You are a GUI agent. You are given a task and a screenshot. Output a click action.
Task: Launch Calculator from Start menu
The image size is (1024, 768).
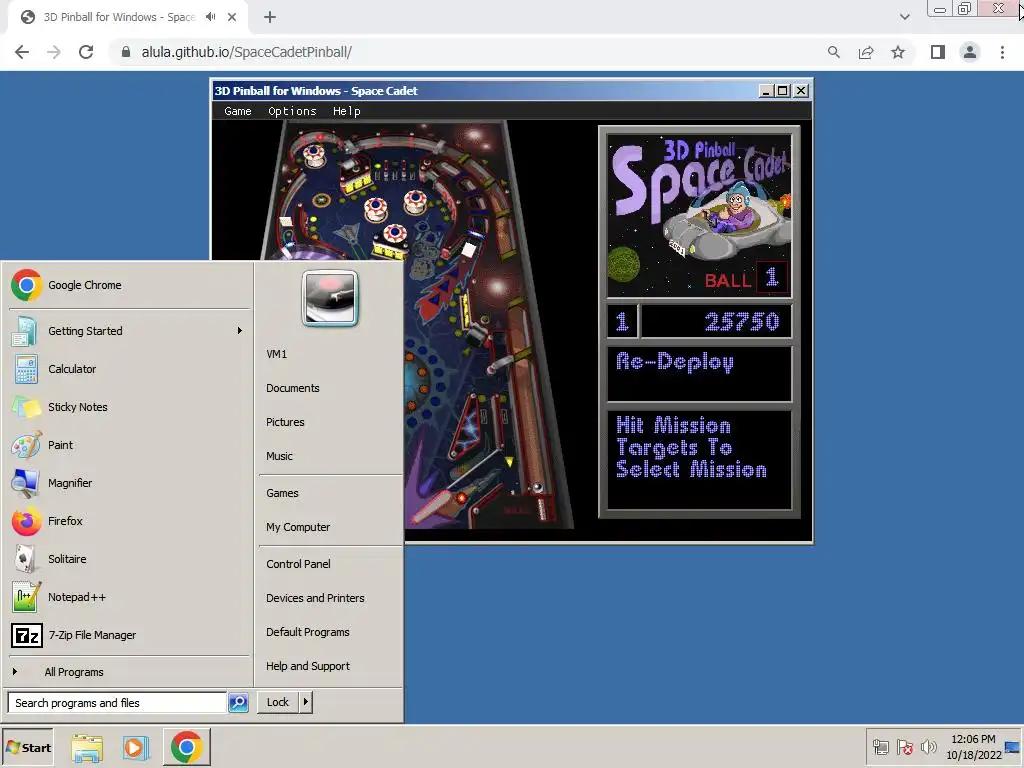point(129,369)
